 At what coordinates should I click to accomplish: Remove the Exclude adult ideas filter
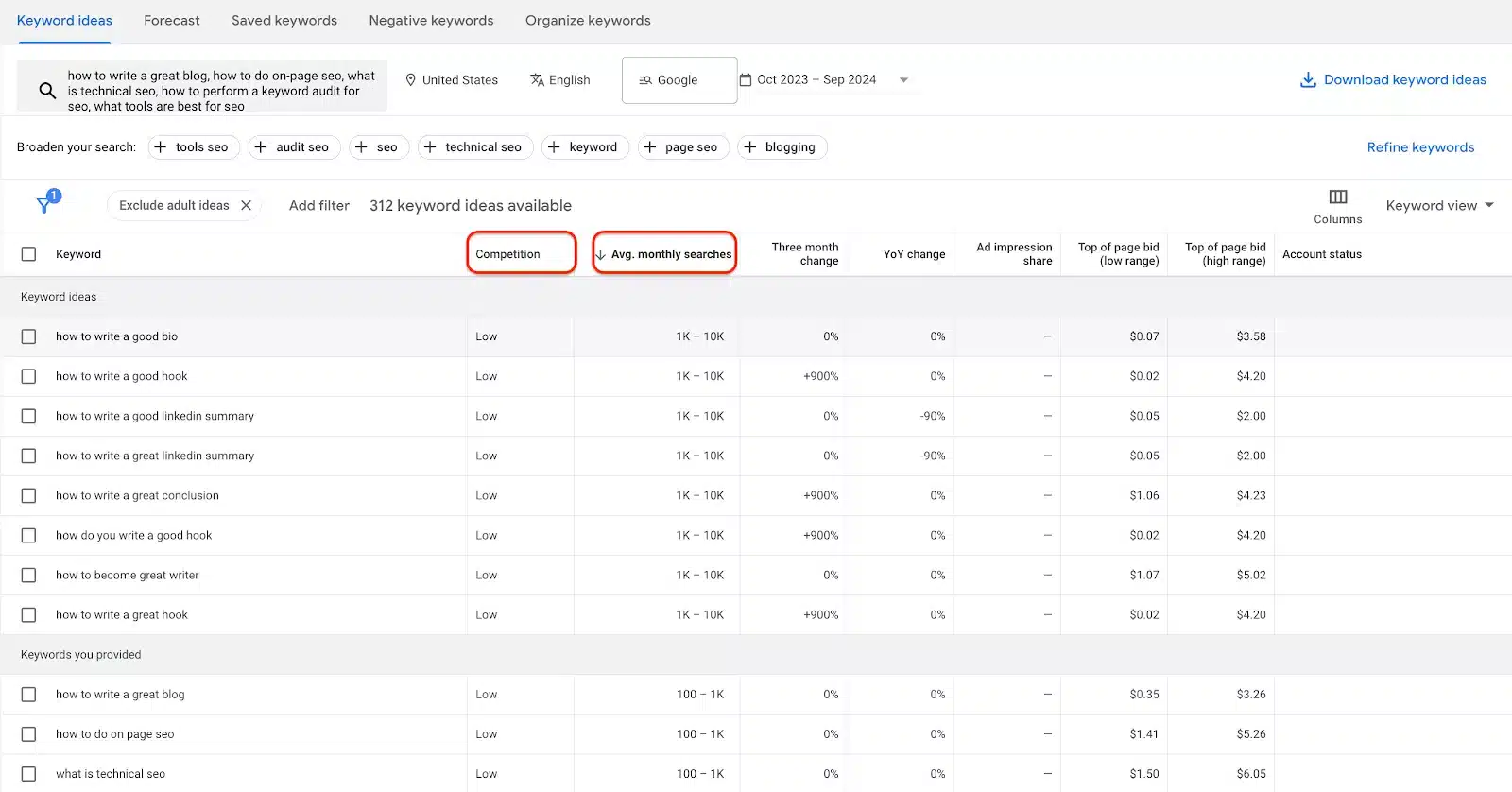pos(246,205)
